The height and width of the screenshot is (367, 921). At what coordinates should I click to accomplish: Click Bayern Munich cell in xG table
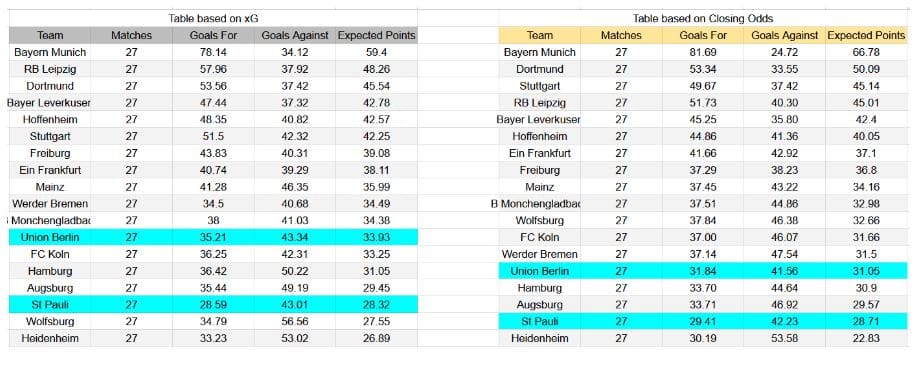50,52
